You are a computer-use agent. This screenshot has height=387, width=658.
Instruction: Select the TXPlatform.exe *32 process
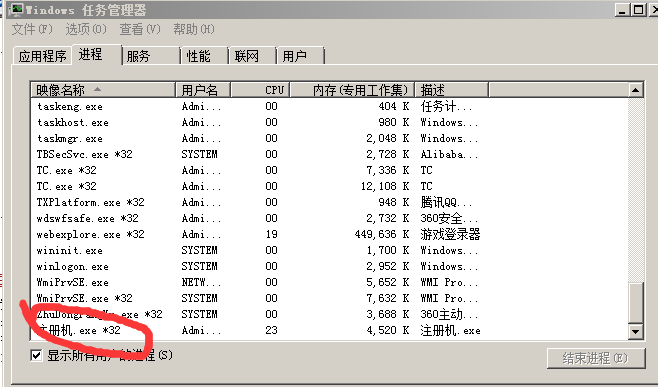click(329, 202)
